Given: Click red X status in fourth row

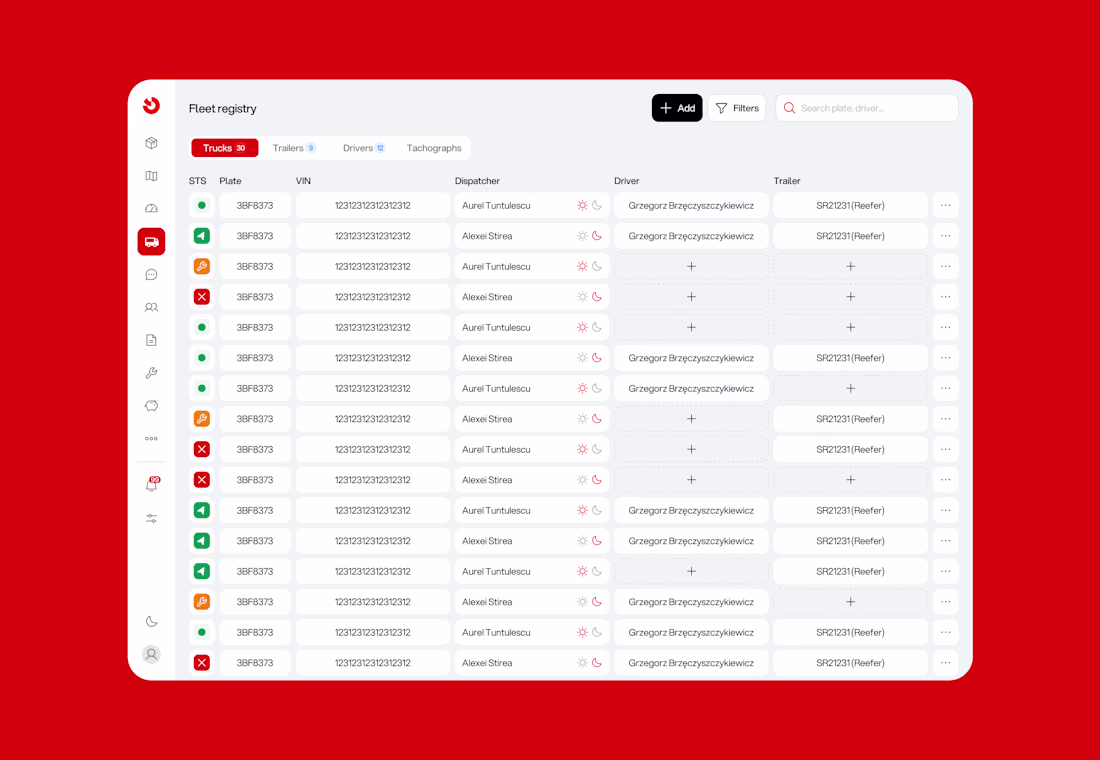Looking at the screenshot, I should point(202,297).
